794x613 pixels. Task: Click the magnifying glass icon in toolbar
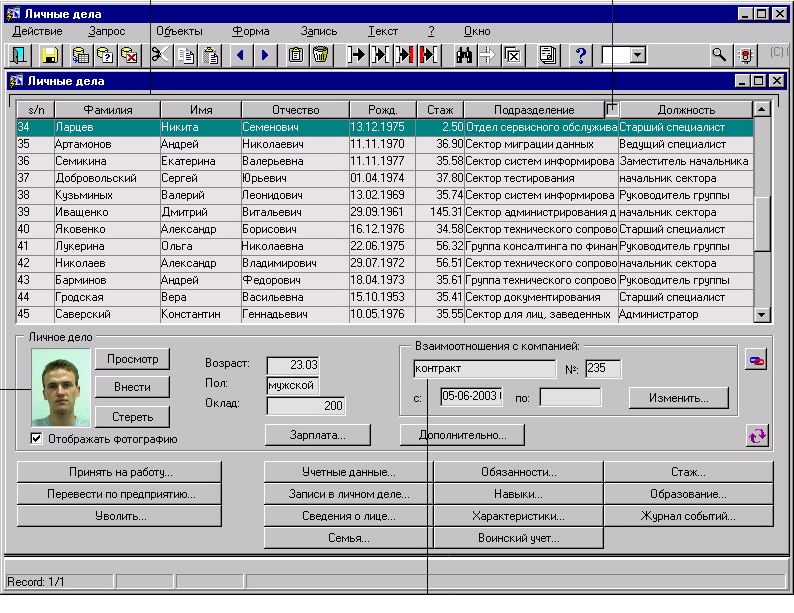click(x=719, y=55)
